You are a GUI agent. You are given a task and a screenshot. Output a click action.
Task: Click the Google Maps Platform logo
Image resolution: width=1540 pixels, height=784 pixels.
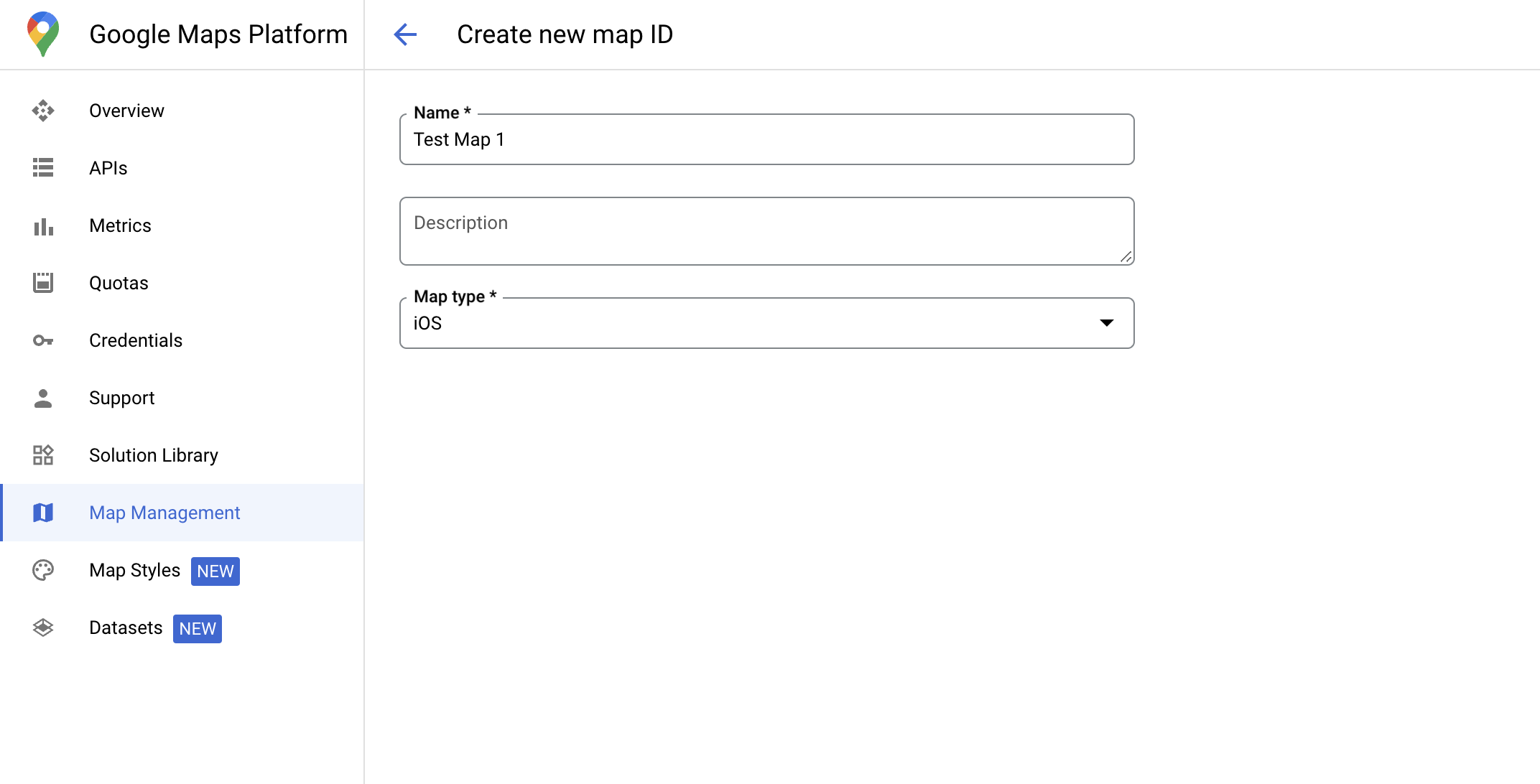(43, 34)
